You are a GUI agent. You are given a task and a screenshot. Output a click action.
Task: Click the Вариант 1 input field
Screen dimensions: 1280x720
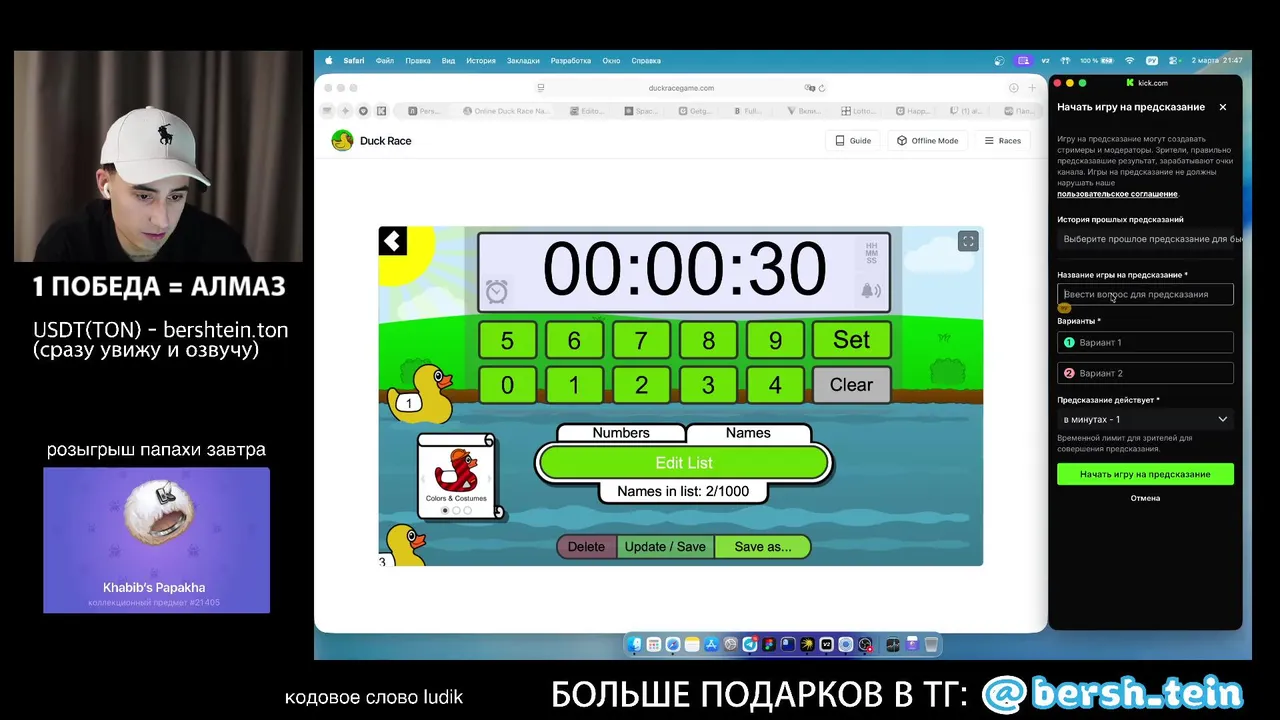coord(1145,342)
